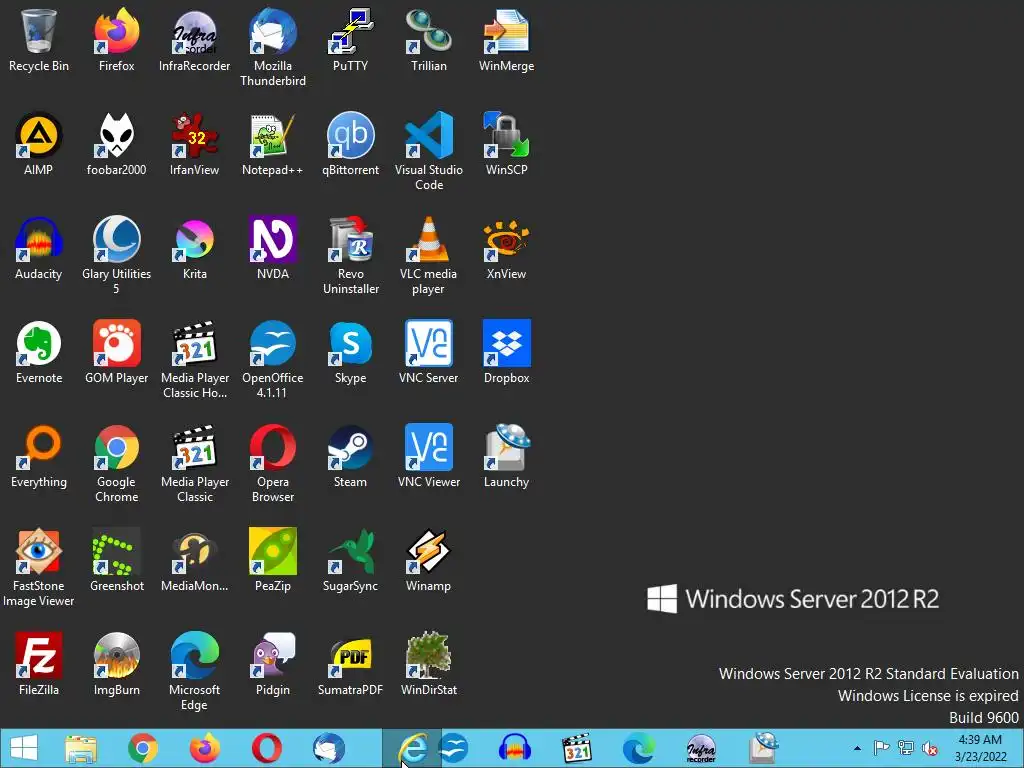Image resolution: width=1024 pixels, height=768 pixels.
Task: Select the MediaMonkey desktop shortcut
Action: pyautogui.click(x=195, y=560)
